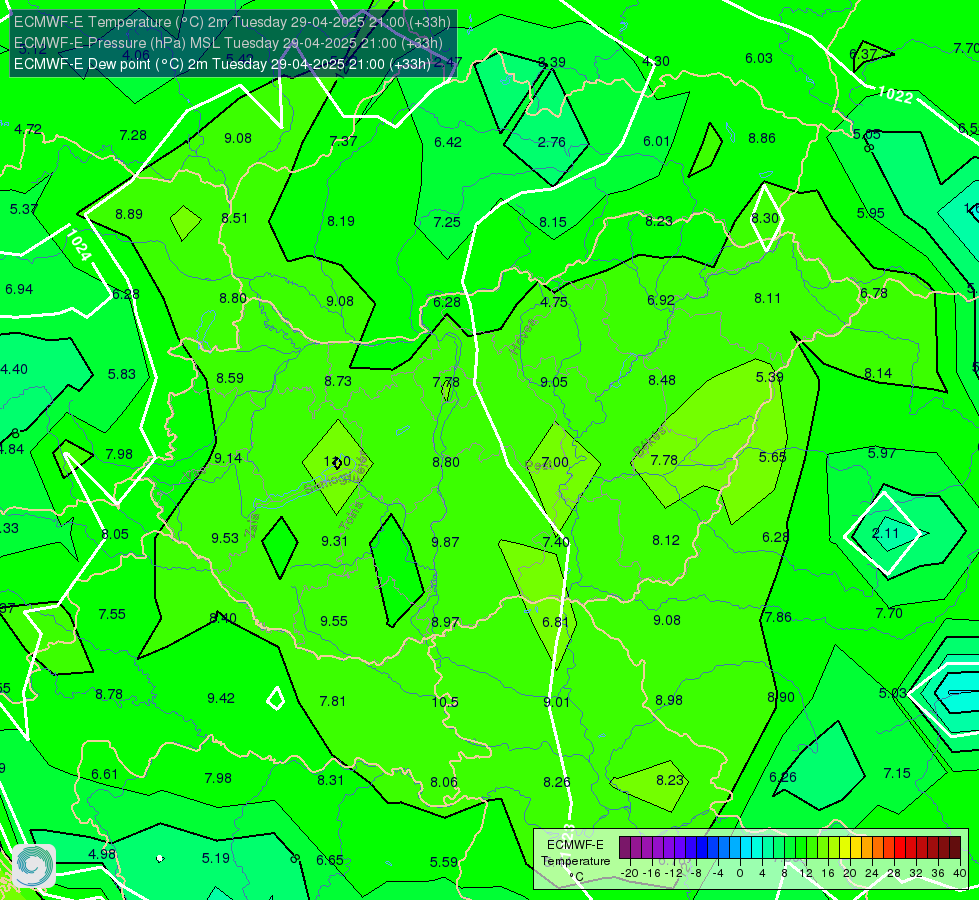Click the 7.15 dew point value
The width and height of the screenshot is (979, 900).
[897, 773]
